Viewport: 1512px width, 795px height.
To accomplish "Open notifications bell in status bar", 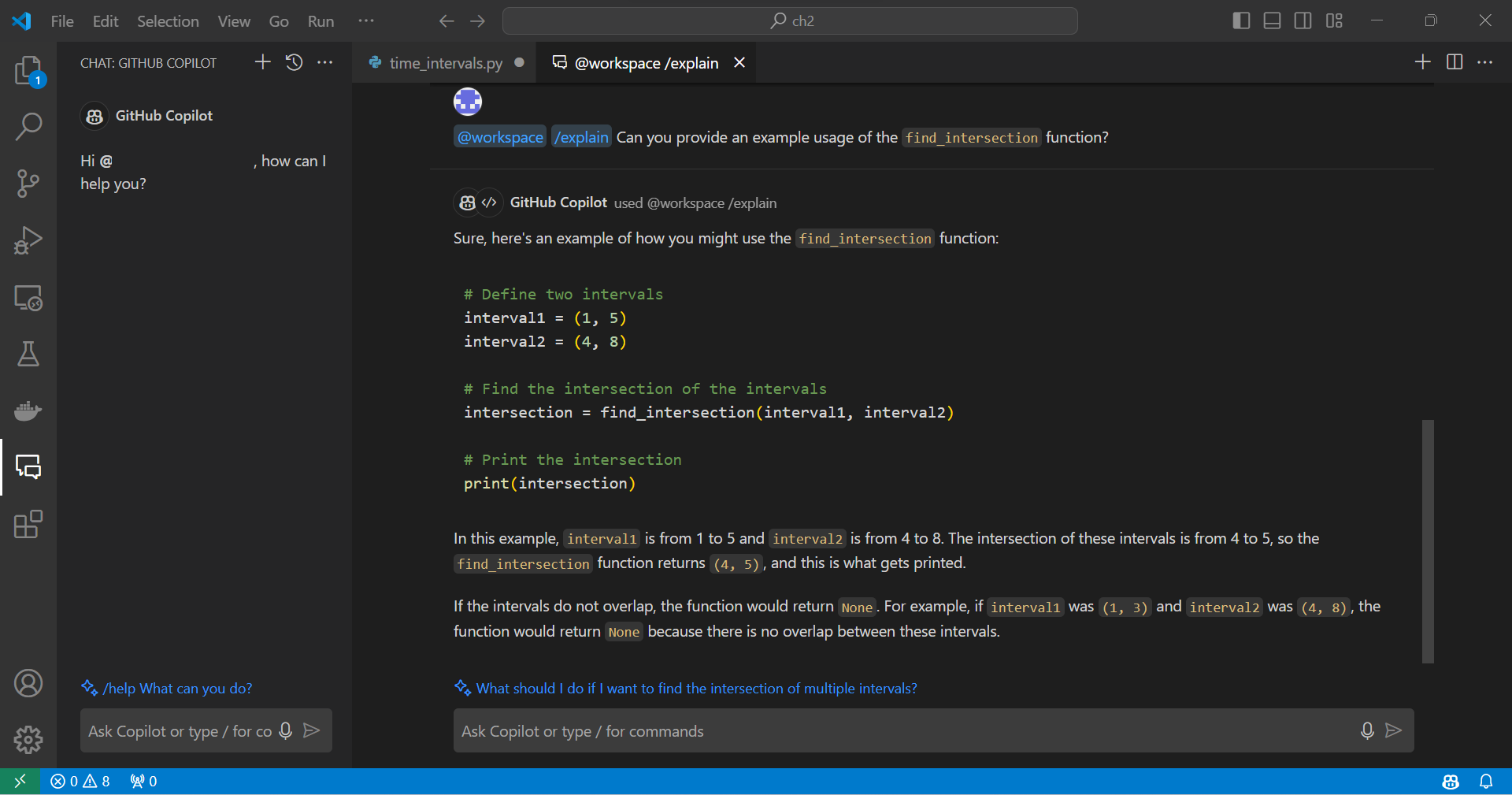I will 1486,781.
